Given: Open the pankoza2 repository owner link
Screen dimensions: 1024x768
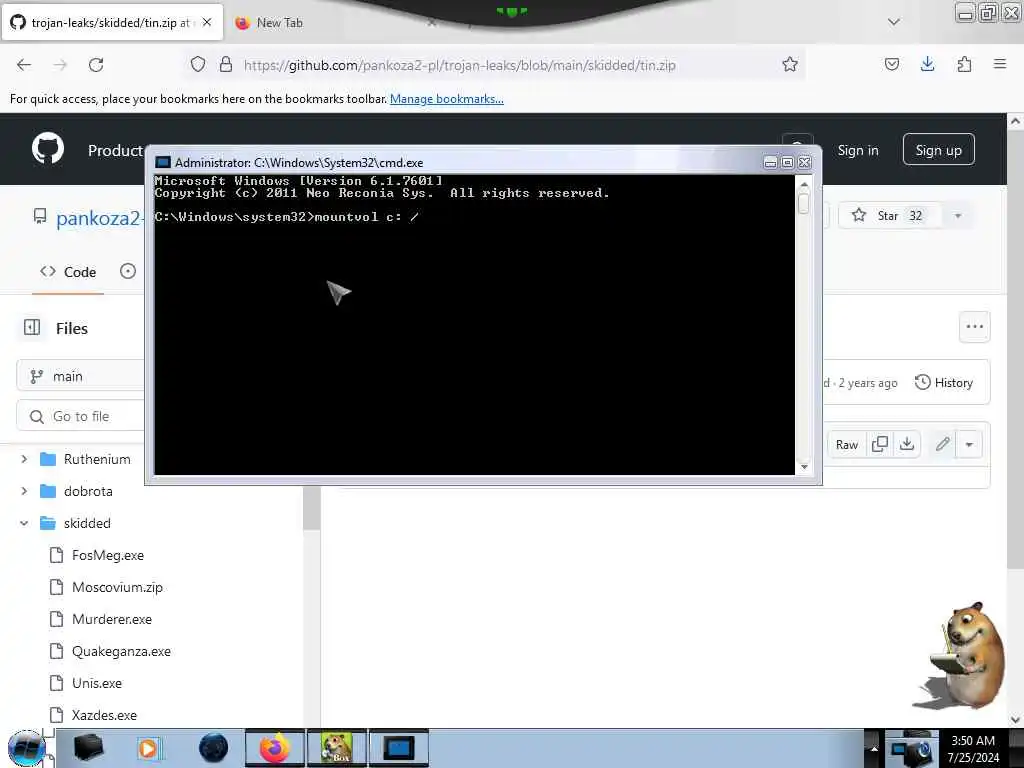Looking at the screenshot, I should click(98, 217).
